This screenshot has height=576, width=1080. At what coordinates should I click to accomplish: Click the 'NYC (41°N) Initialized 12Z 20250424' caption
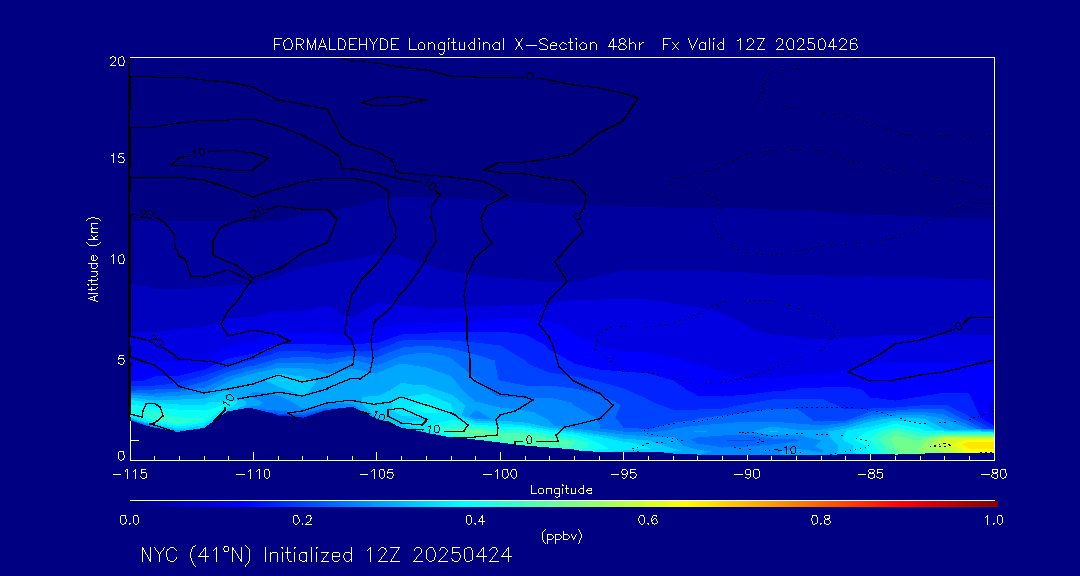[x=326, y=555]
